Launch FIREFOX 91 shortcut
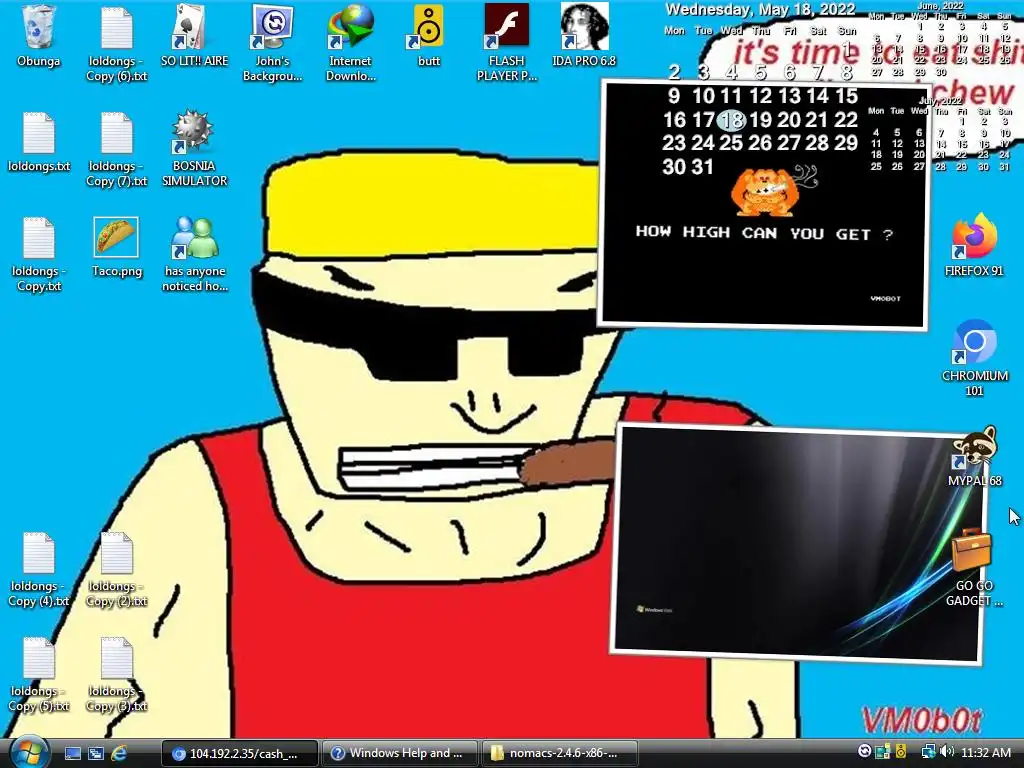 974,245
